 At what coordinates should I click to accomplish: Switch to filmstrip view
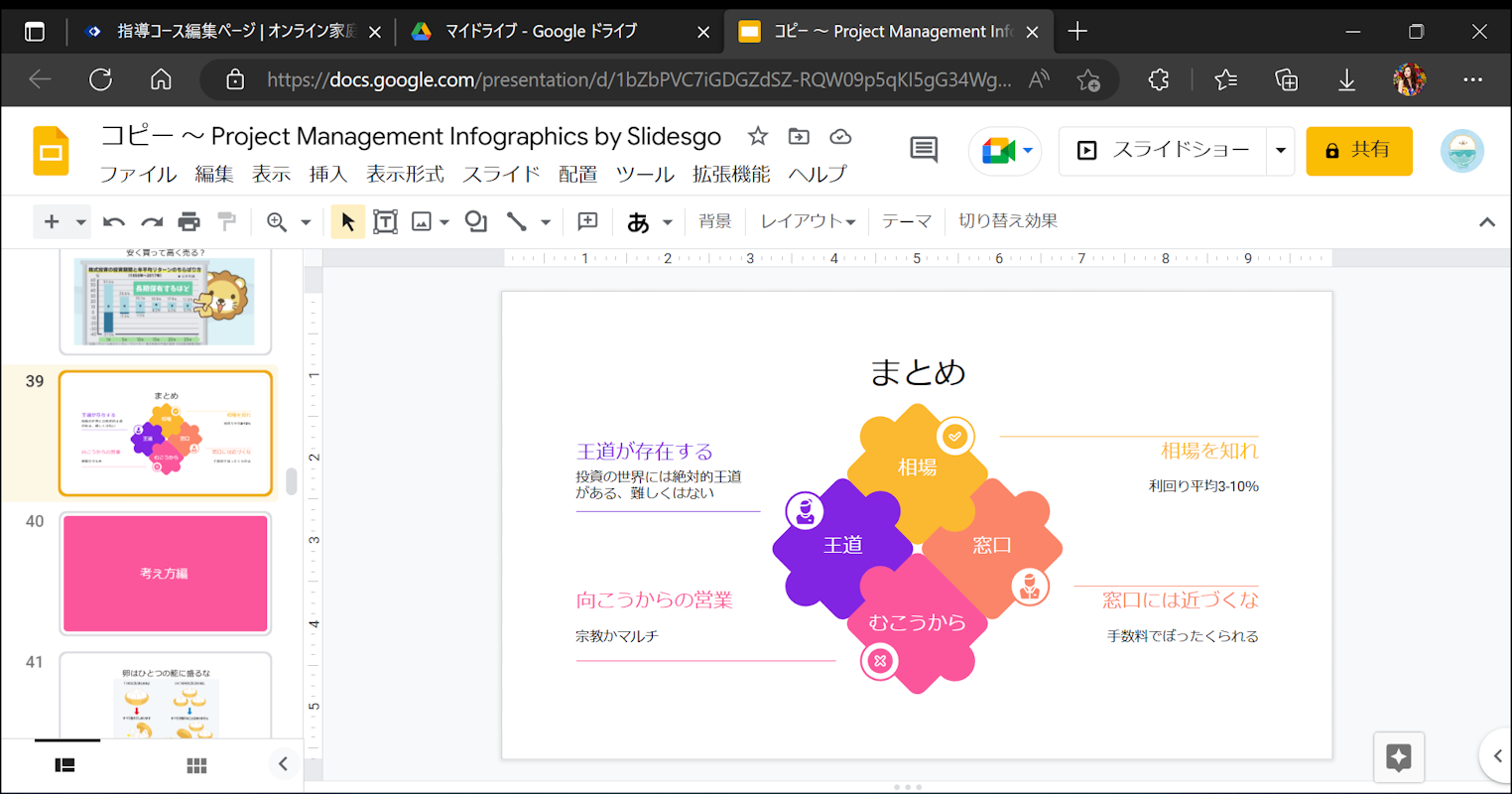point(65,765)
